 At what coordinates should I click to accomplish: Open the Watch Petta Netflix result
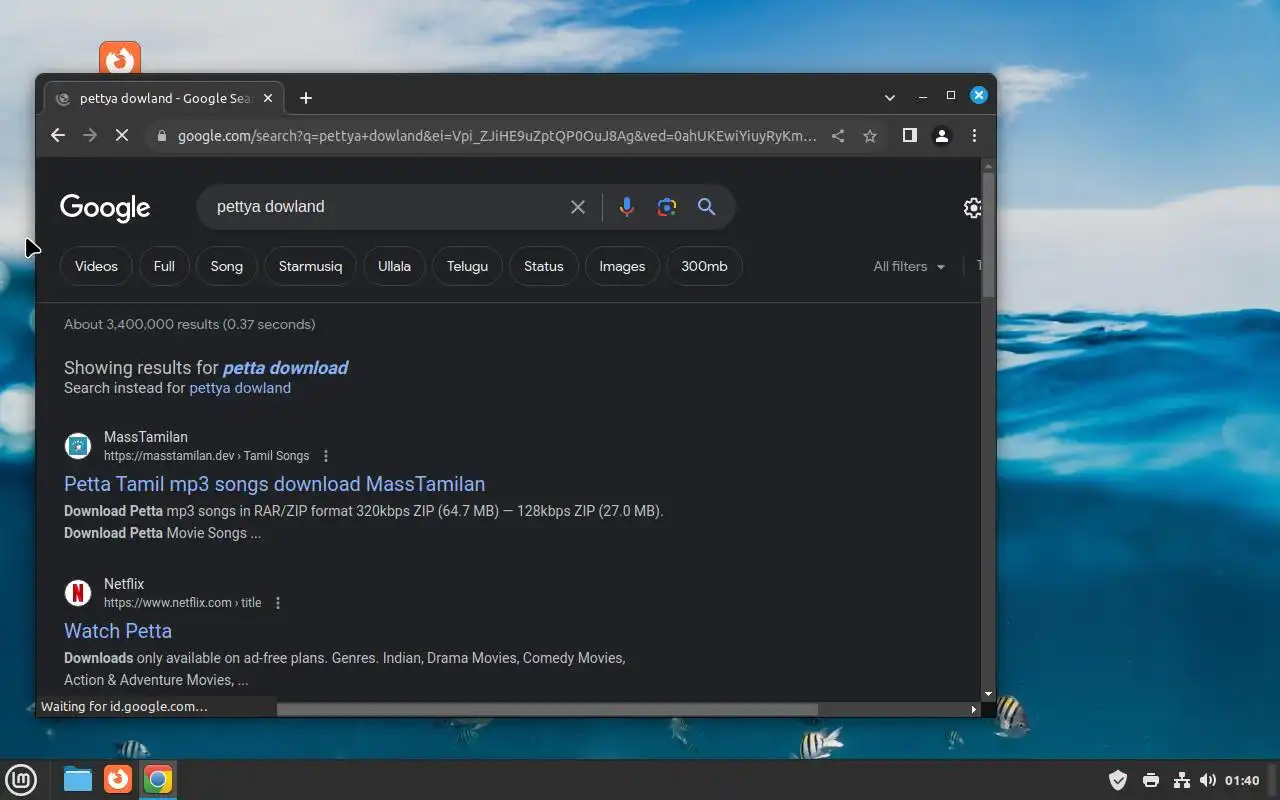click(118, 631)
